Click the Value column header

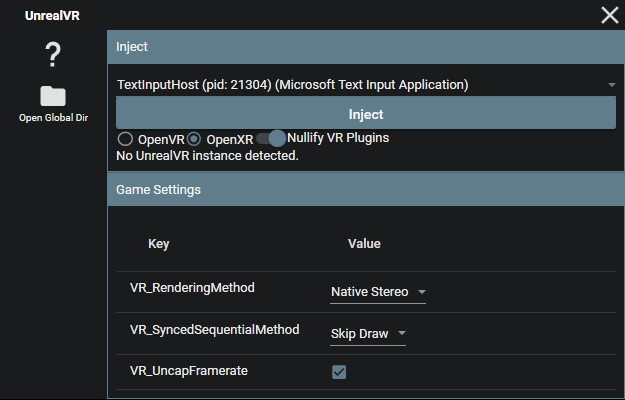(363, 244)
